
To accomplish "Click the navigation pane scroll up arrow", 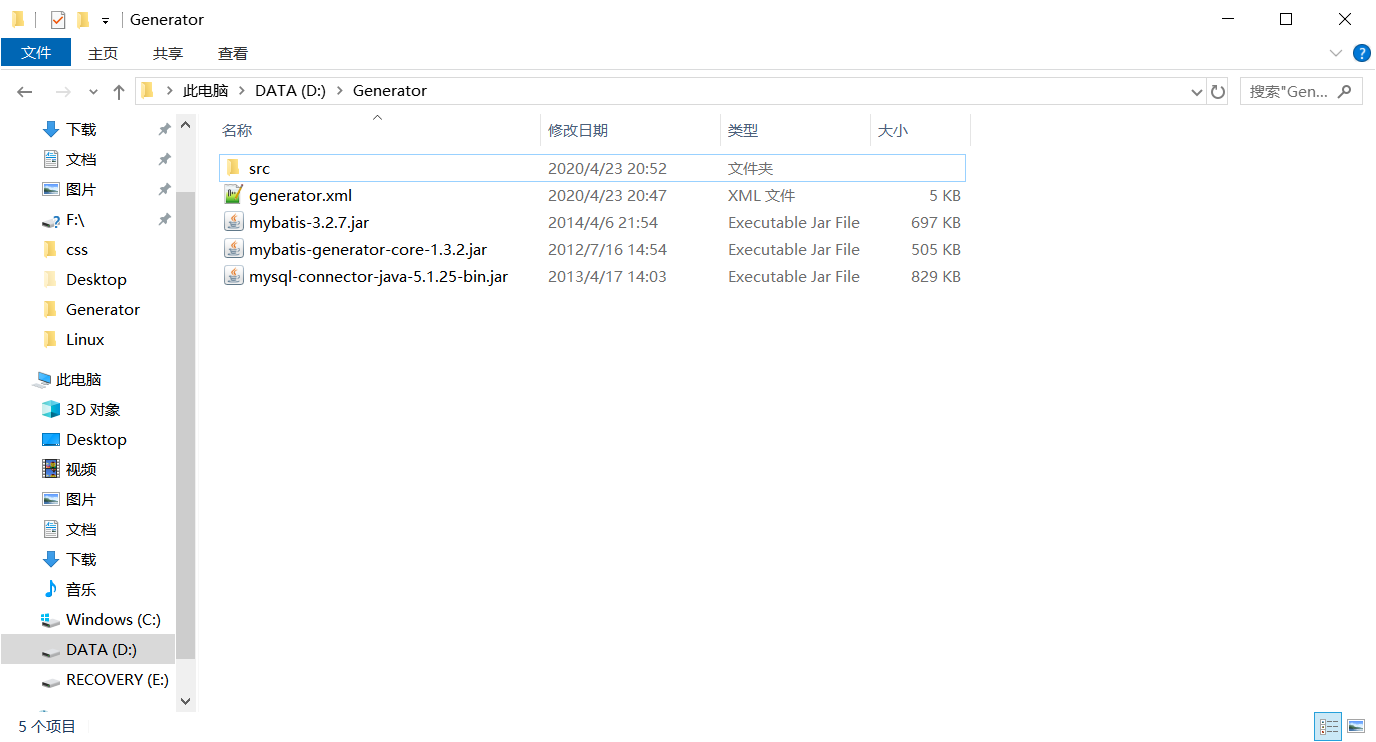I will click(185, 125).
